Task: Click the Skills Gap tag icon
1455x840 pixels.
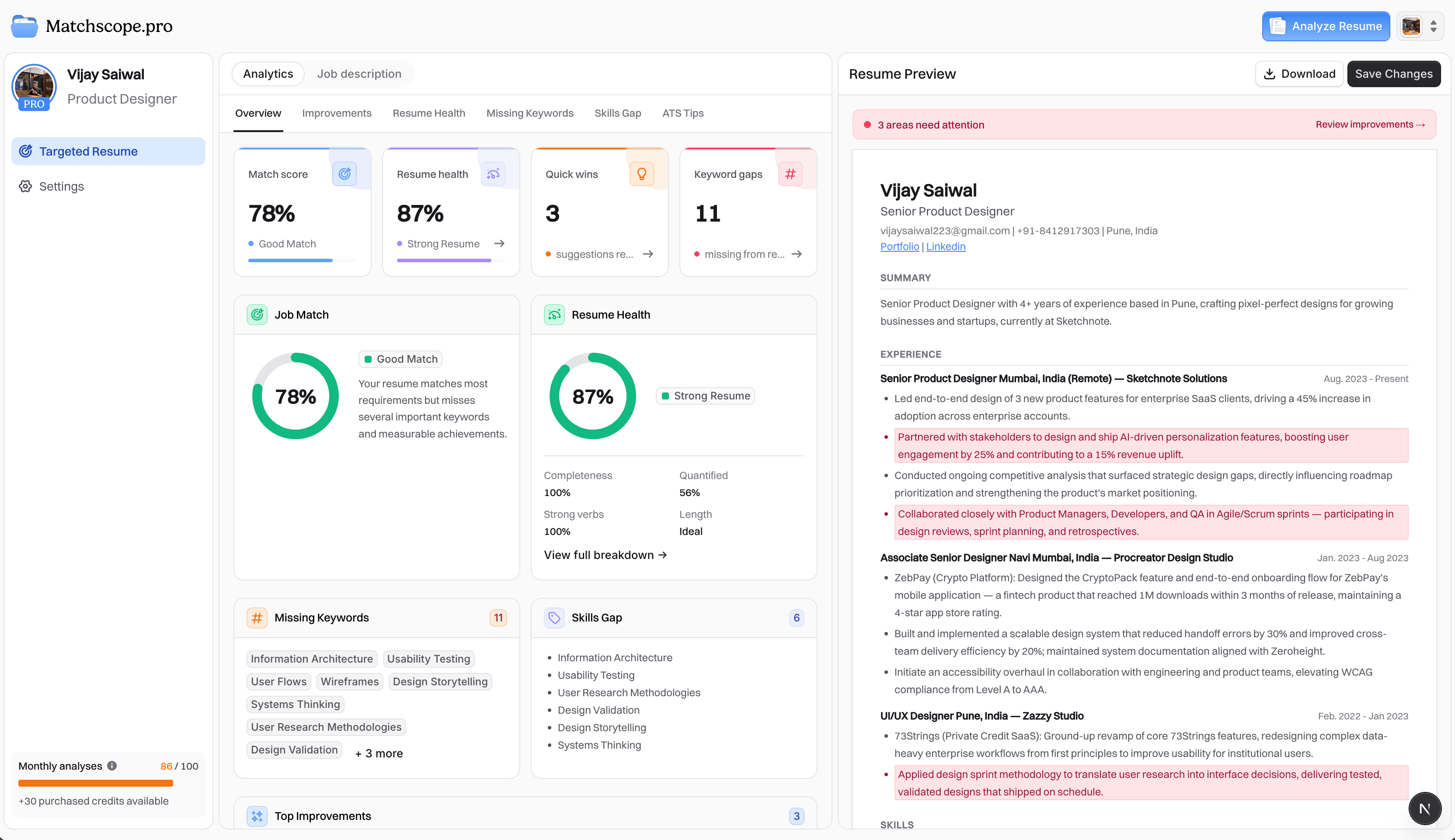Action: click(x=554, y=617)
